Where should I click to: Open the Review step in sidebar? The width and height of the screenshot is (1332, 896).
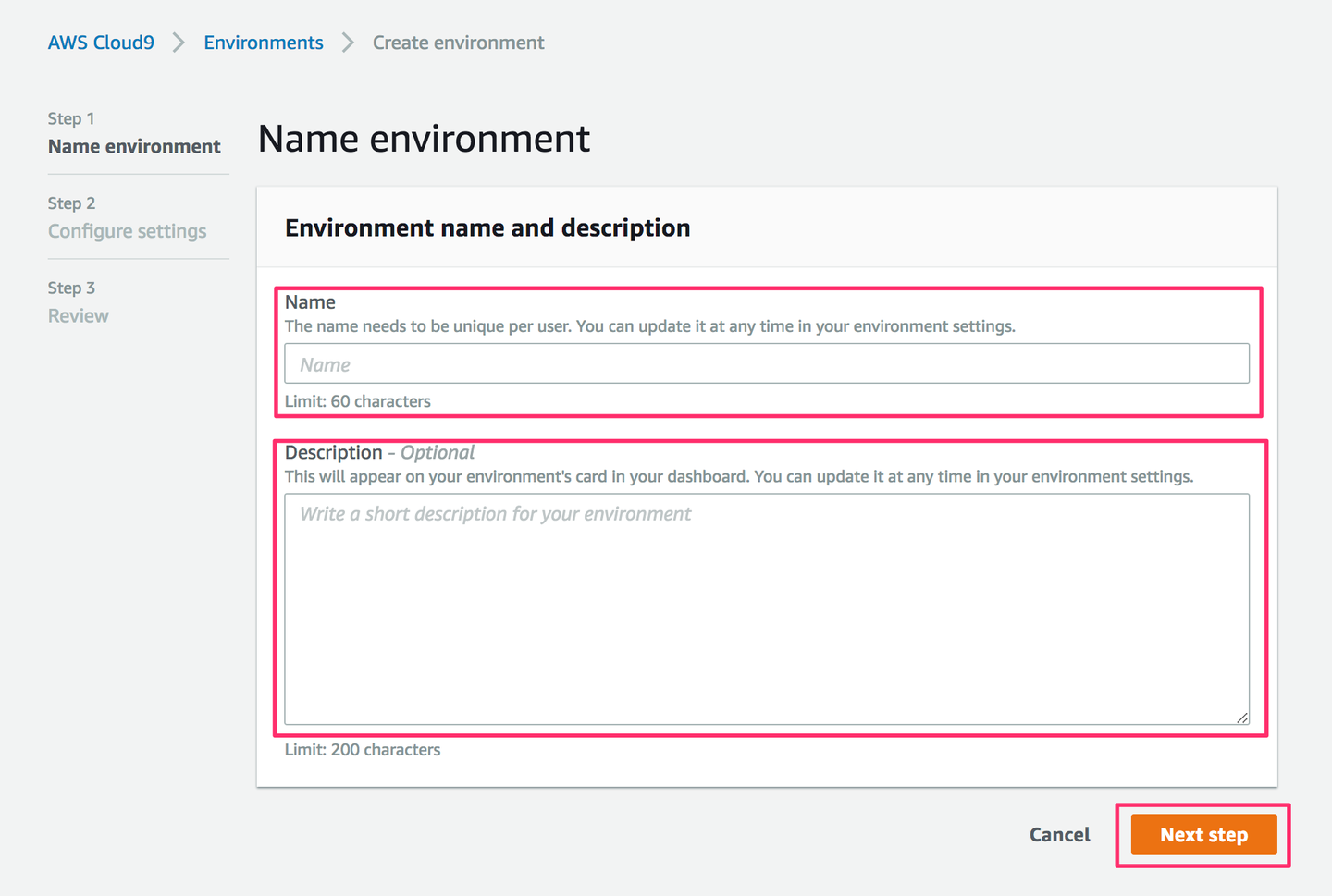(79, 316)
